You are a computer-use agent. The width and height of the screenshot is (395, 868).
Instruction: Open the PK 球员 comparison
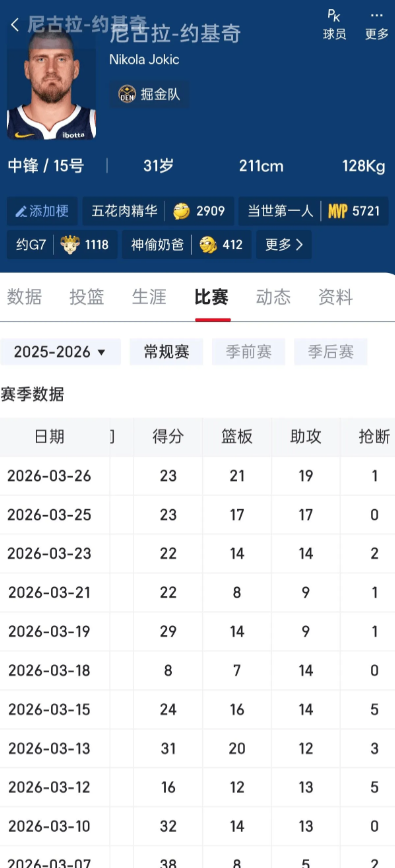tap(334, 25)
